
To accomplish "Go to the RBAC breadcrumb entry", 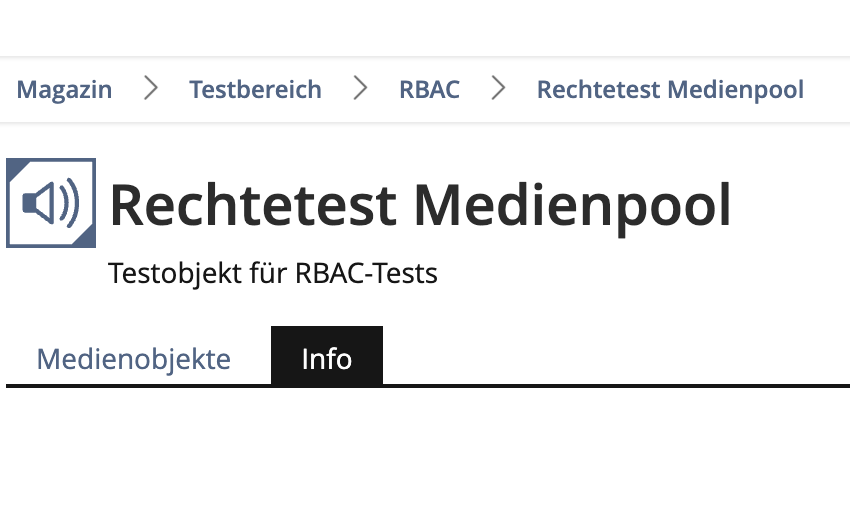I will [x=429, y=90].
